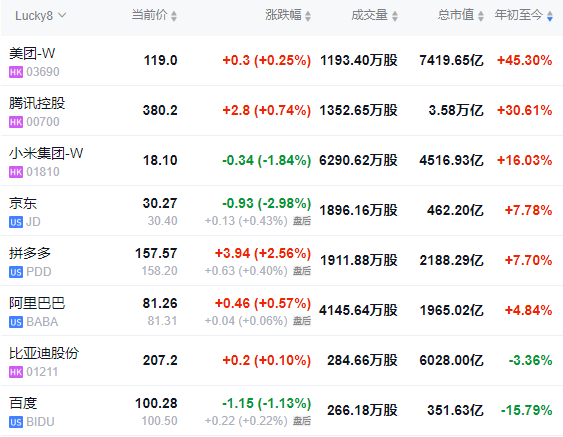Open the Lucky8 watchlist dropdown

click(x=41, y=16)
